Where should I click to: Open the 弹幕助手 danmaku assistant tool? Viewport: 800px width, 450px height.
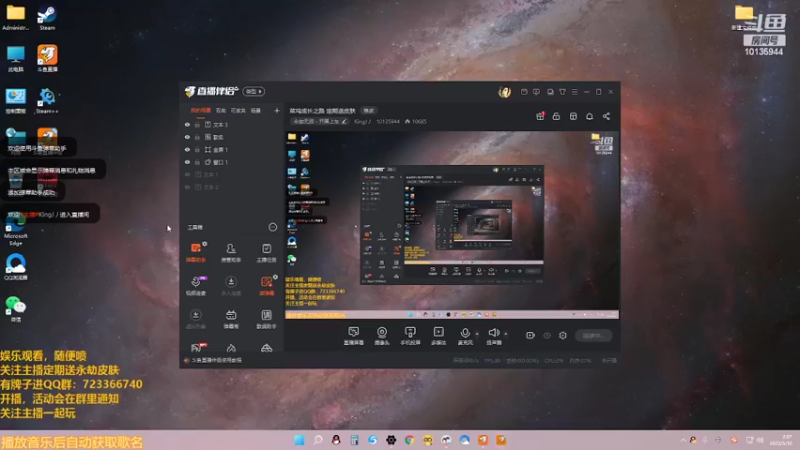click(196, 252)
